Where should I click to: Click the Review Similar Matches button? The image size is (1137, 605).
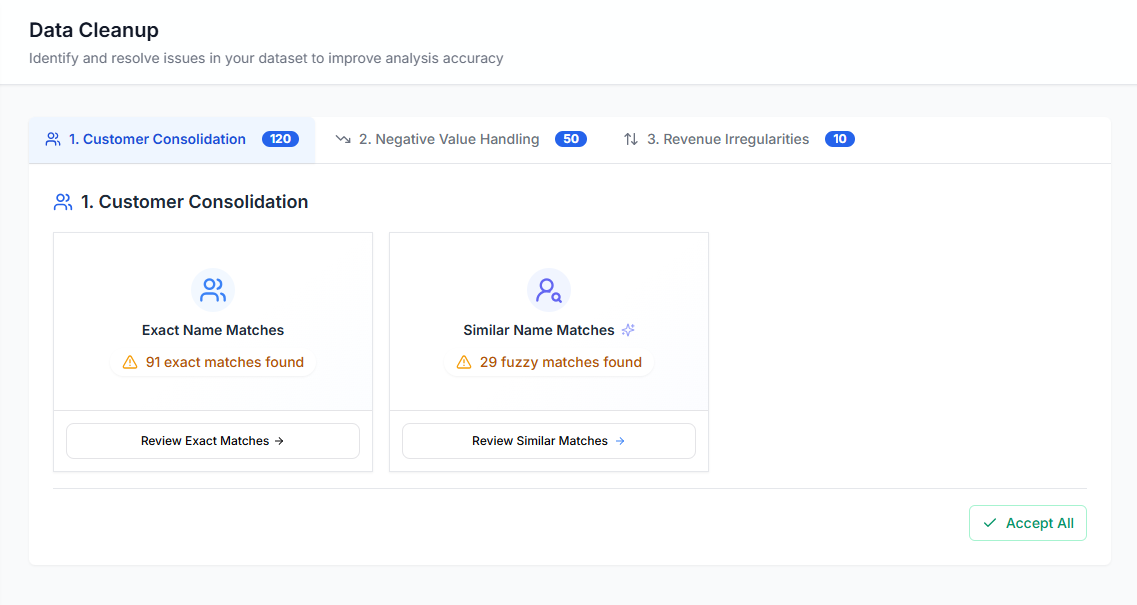(x=548, y=441)
